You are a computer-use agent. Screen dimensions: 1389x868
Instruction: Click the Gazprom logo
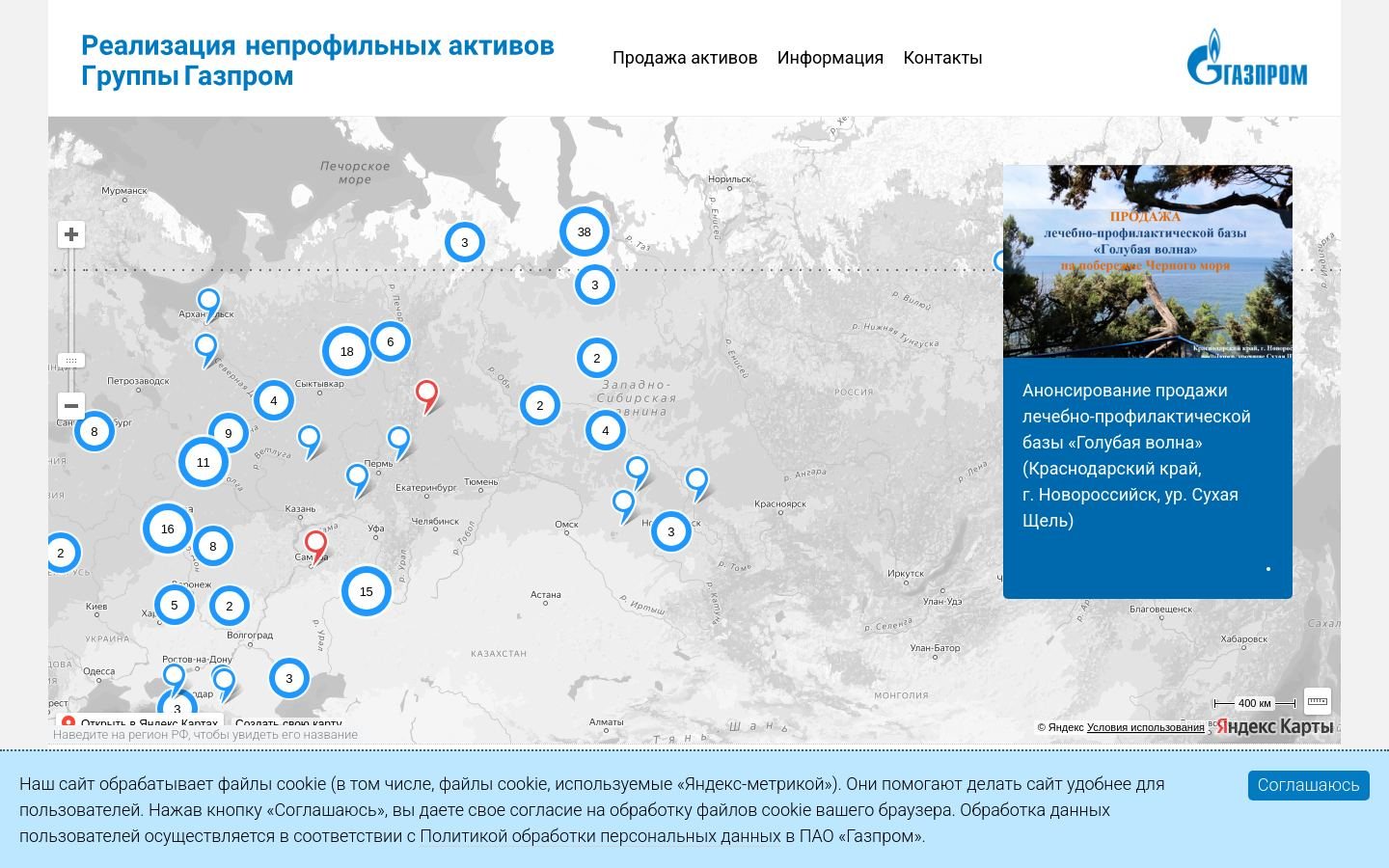click(1247, 57)
